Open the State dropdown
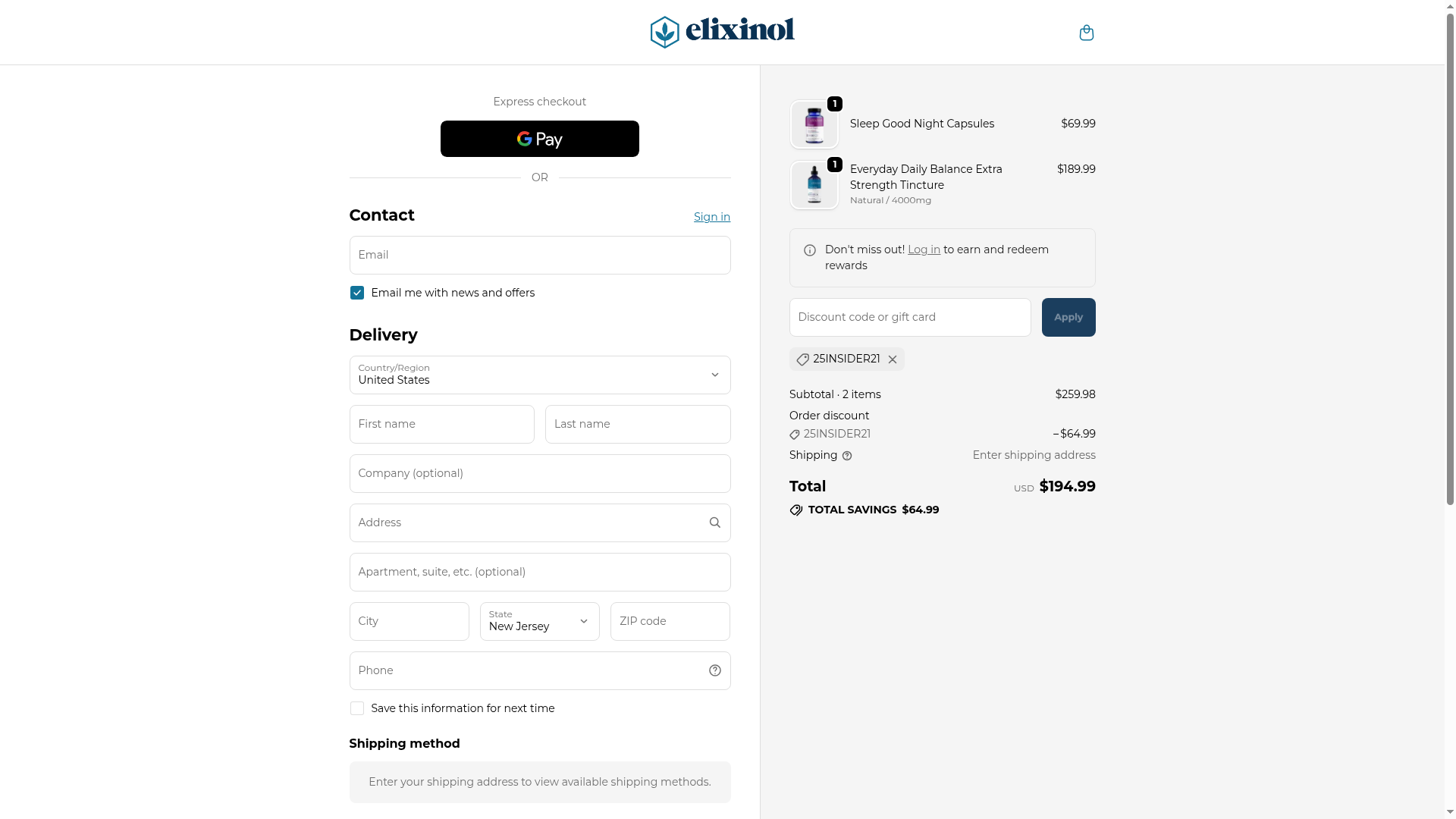 539,621
